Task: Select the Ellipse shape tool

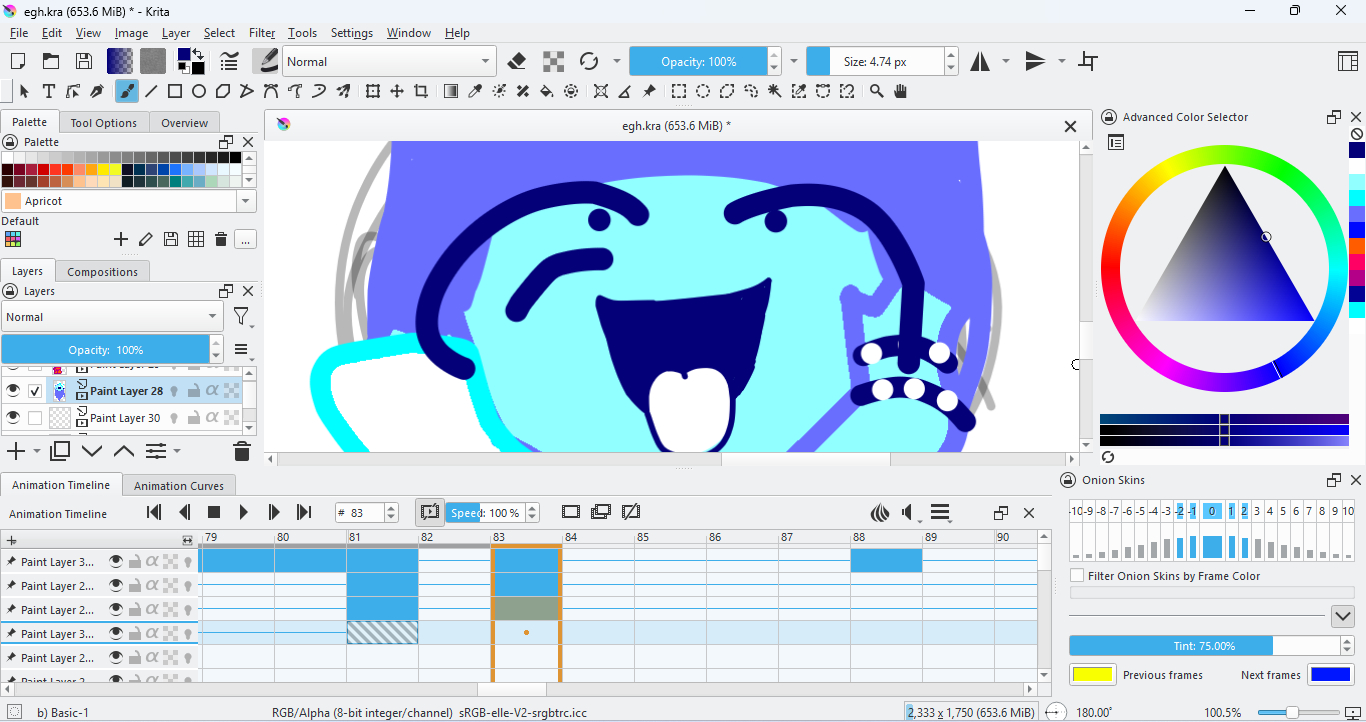Action: click(x=199, y=91)
